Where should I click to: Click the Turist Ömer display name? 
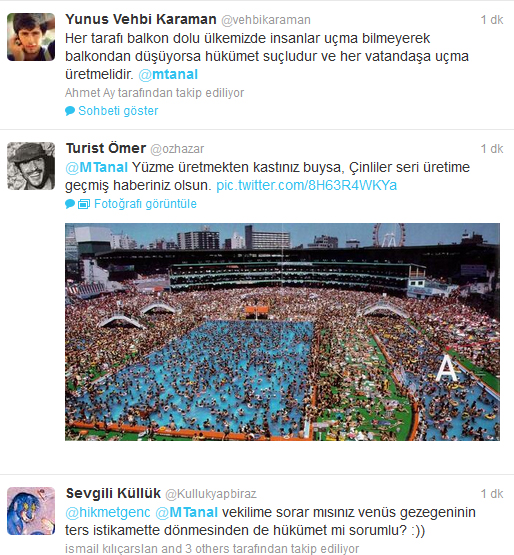[x=106, y=148]
